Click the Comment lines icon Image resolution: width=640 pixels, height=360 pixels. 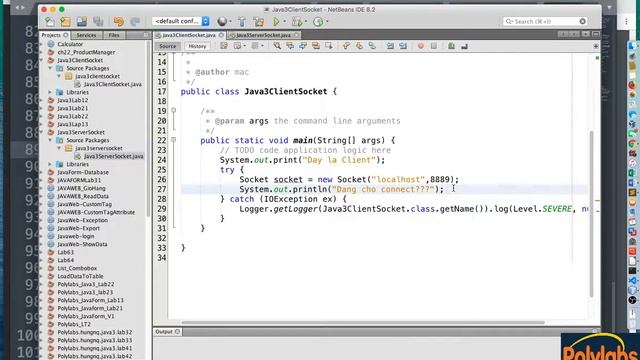[x=451, y=46]
